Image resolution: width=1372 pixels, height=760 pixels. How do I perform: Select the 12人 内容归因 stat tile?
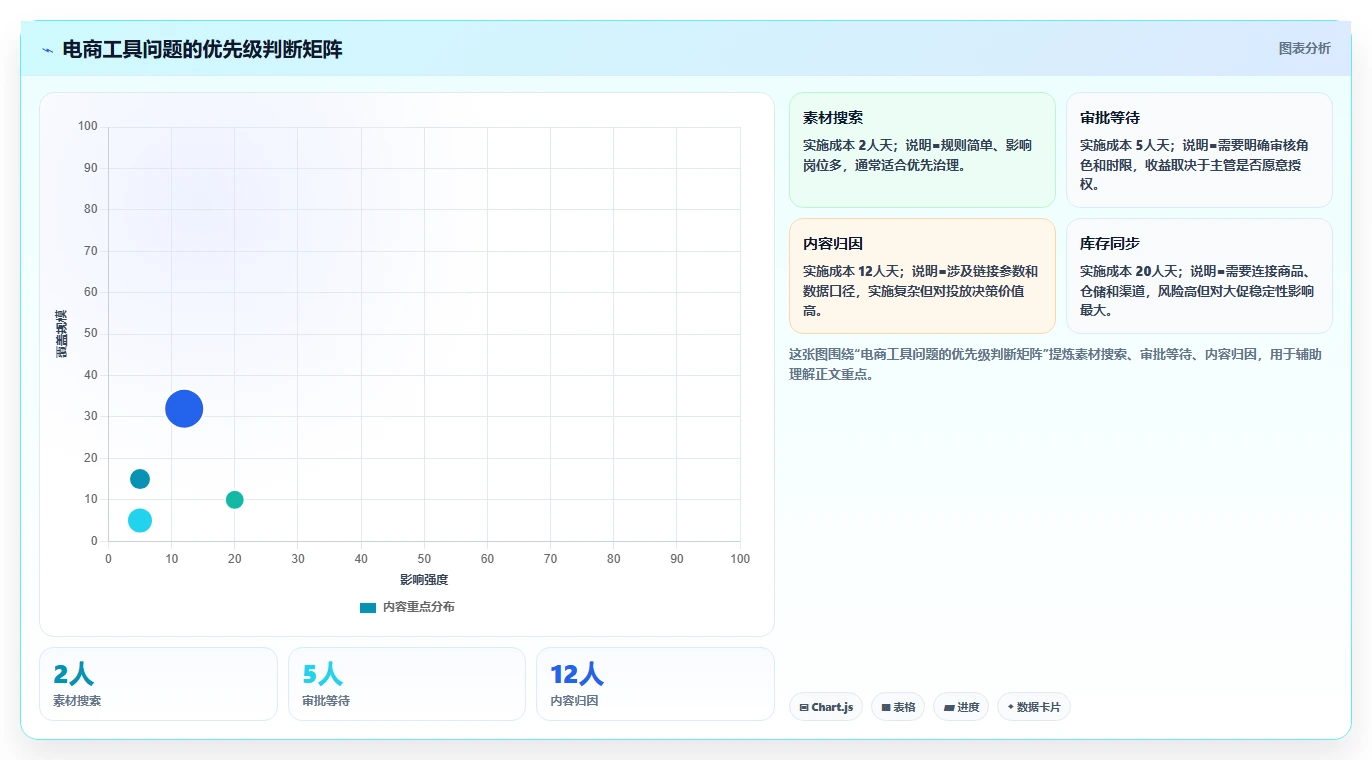pos(655,684)
